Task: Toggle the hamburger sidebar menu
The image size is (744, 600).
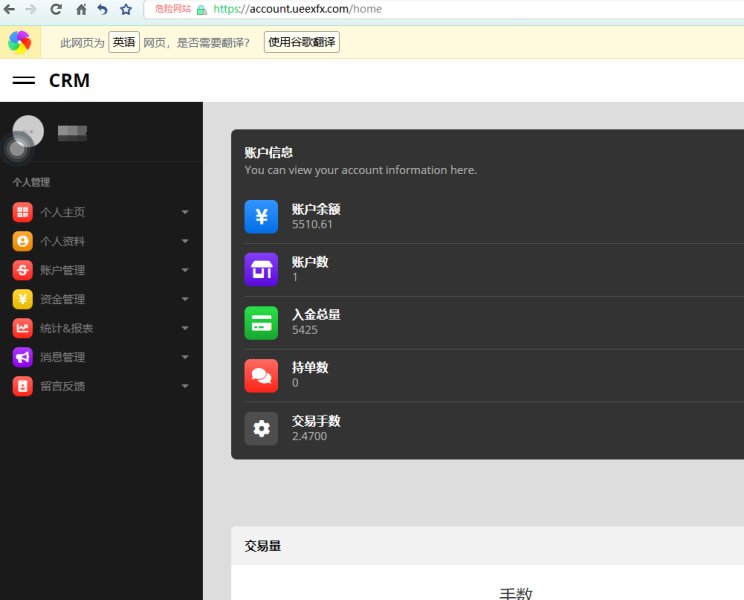Action: (x=24, y=81)
